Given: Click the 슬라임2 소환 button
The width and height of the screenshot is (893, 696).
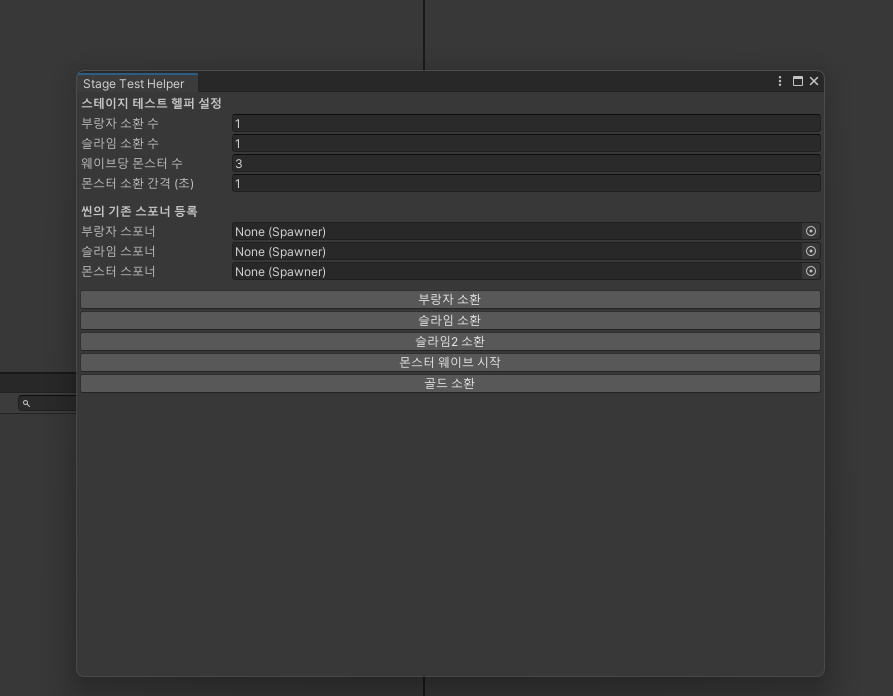Looking at the screenshot, I should 450,342.
